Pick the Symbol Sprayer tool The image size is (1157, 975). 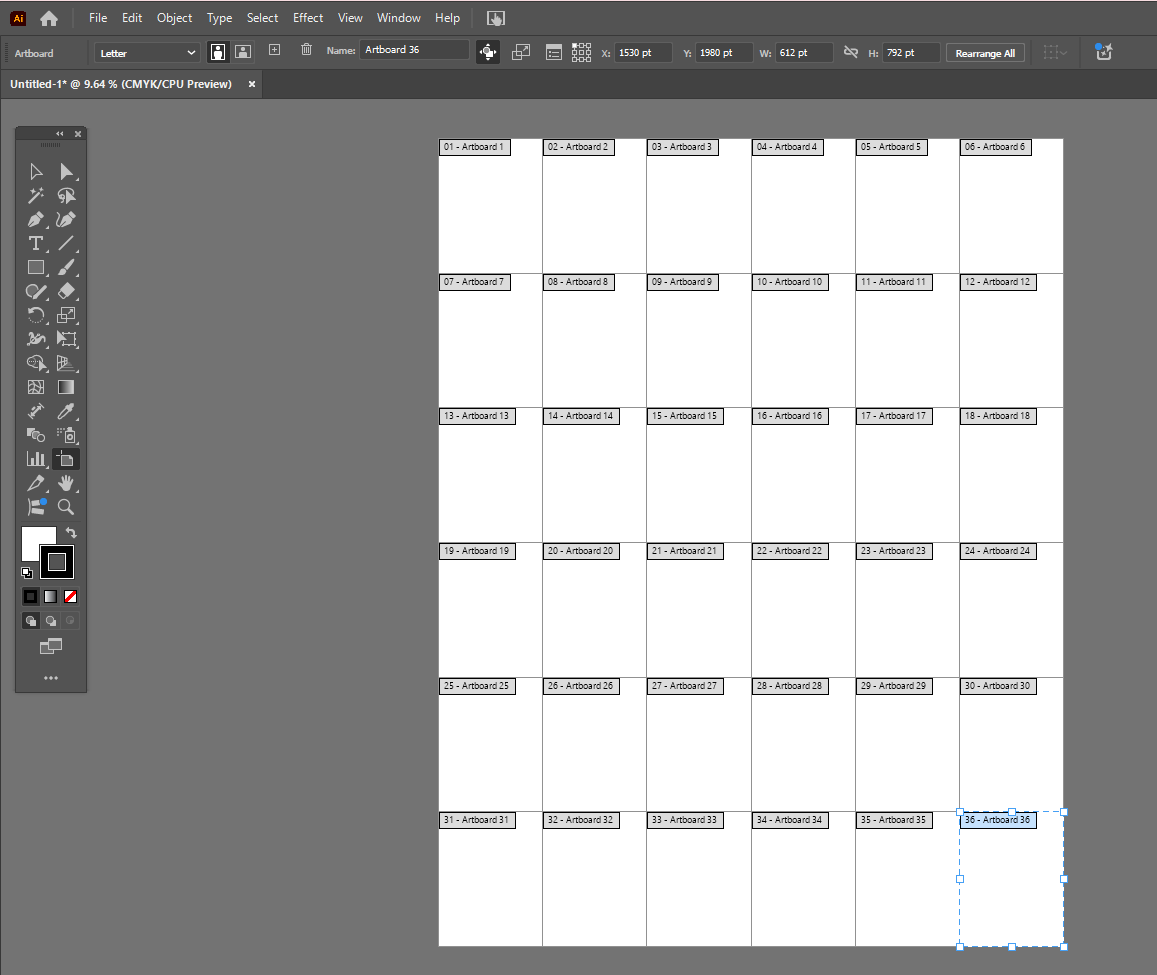(x=66, y=435)
